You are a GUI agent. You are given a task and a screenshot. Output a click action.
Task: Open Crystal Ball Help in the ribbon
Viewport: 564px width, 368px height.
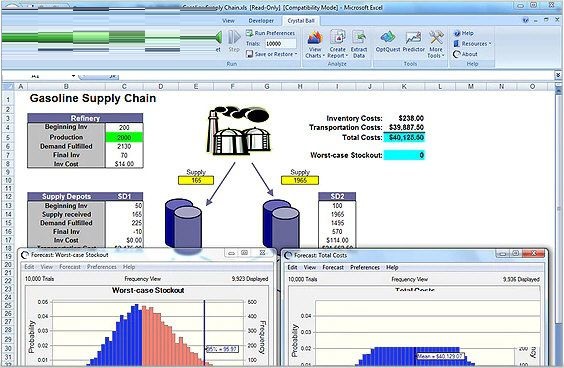[x=464, y=33]
